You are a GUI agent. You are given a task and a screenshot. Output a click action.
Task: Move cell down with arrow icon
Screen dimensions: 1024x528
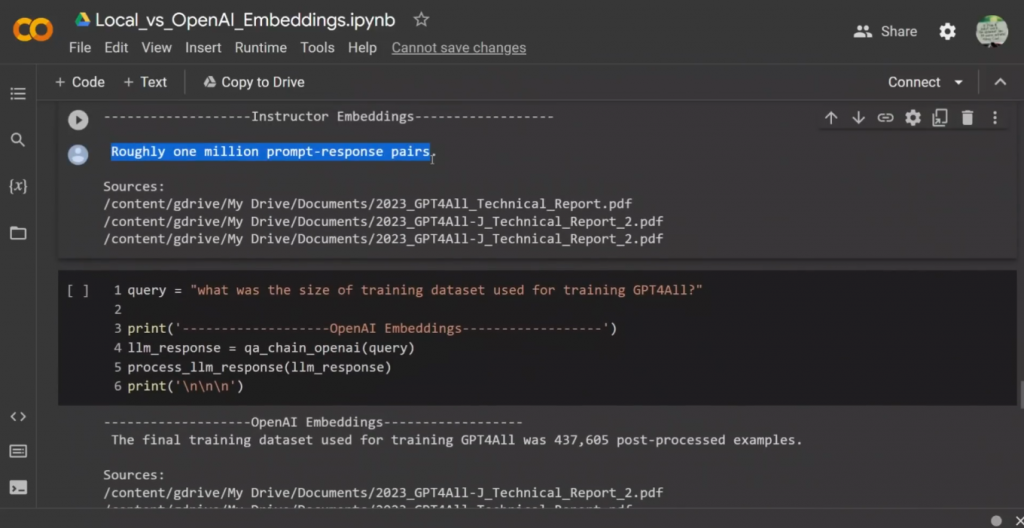pos(858,118)
